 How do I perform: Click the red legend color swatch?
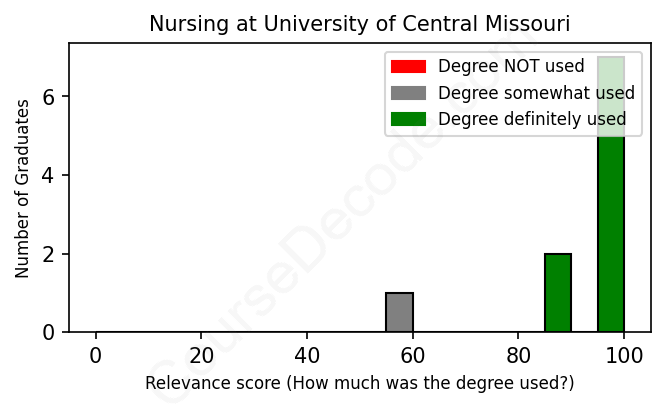pyautogui.click(x=408, y=67)
